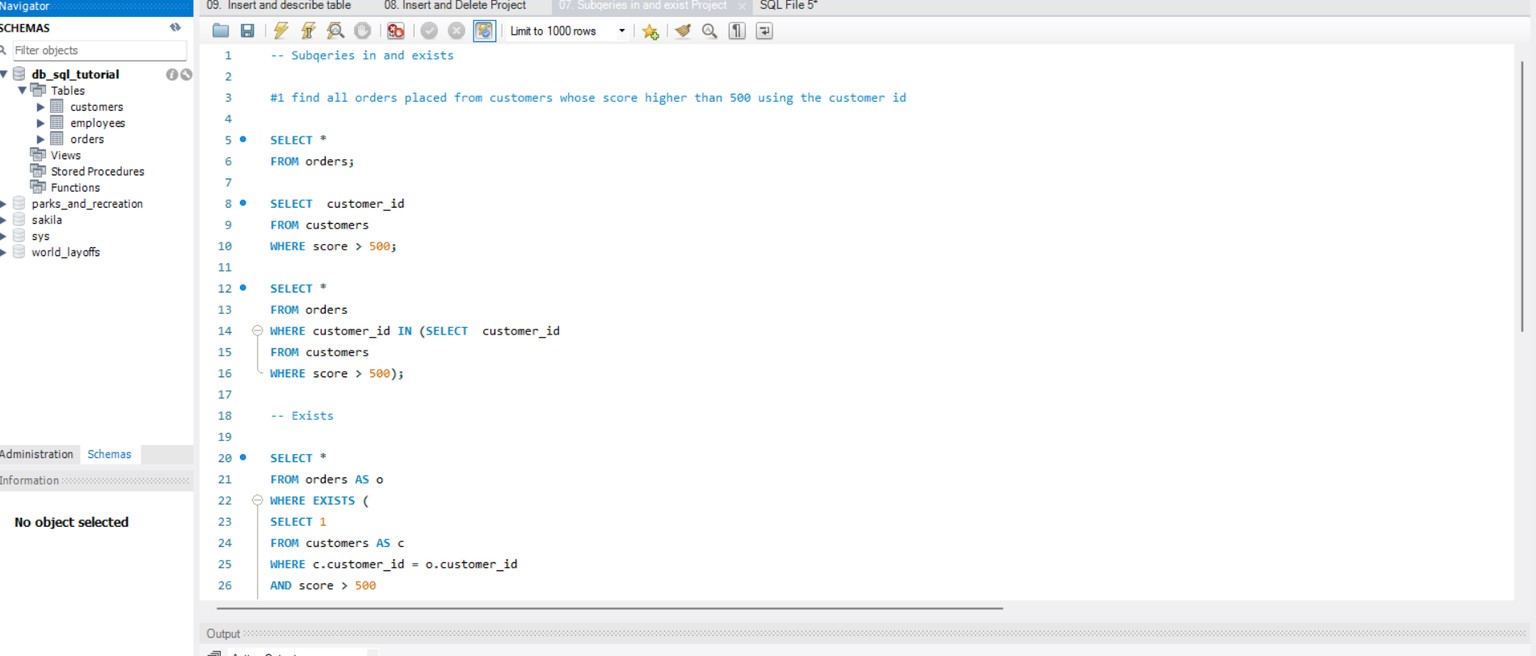Select the Functions folder
Image resolution: width=1536 pixels, height=656 pixels.
click(x=75, y=187)
